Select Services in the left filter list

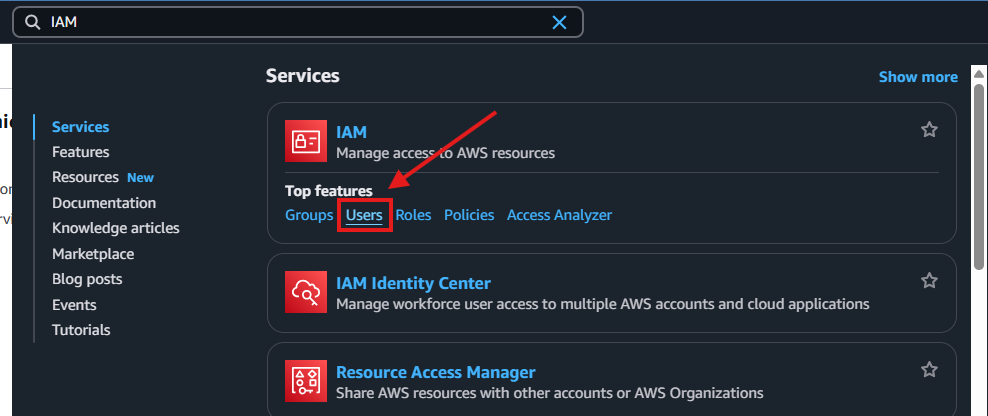[81, 127]
